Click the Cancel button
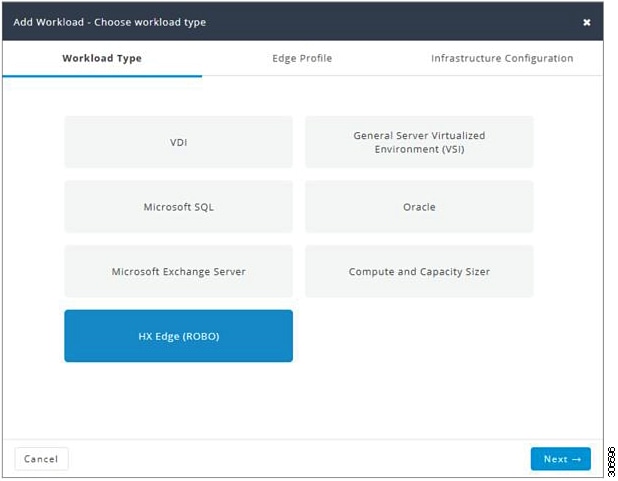 pyautogui.click(x=41, y=459)
